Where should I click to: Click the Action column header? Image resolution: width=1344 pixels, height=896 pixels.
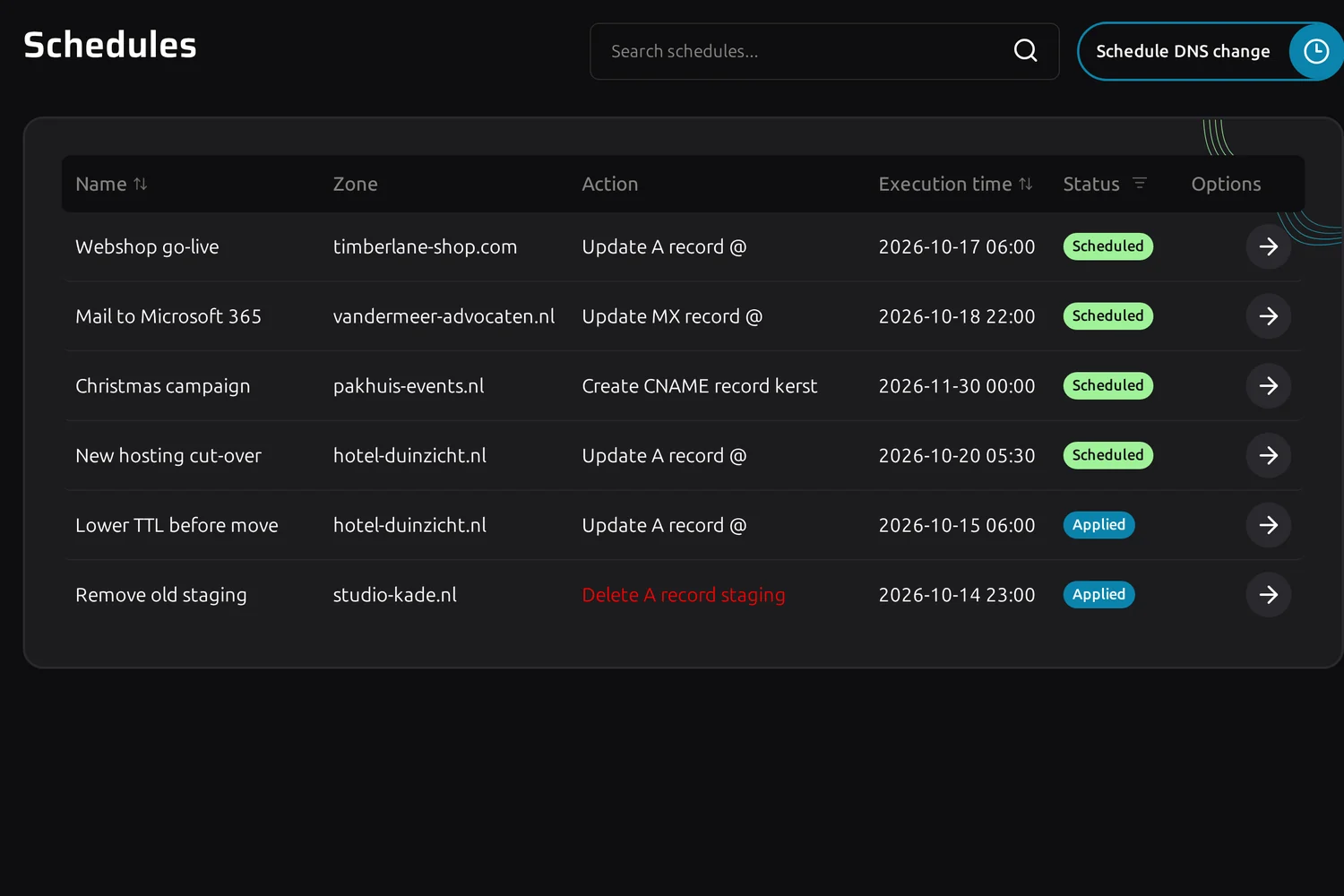click(610, 184)
